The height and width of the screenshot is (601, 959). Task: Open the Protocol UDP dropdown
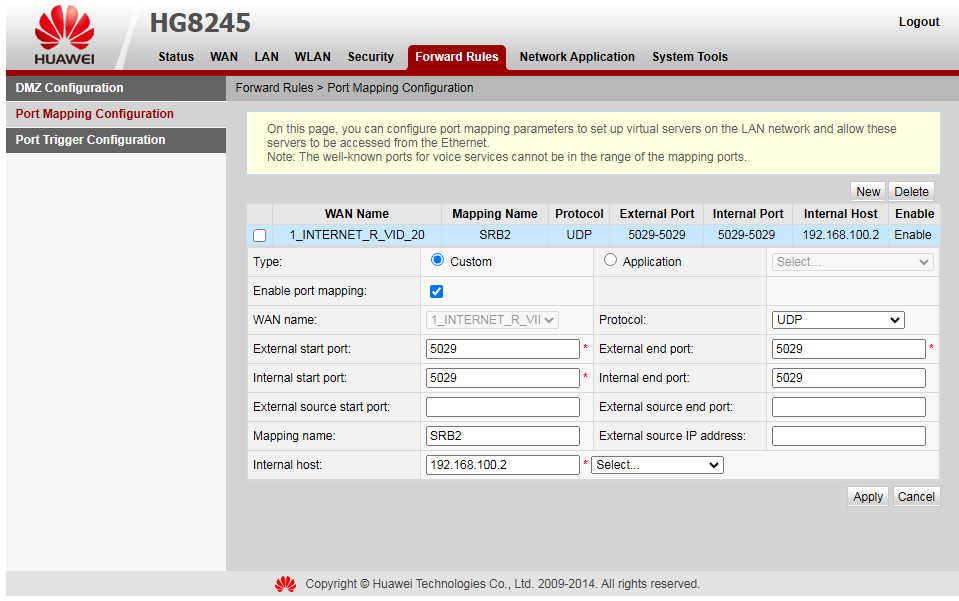tap(838, 320)
